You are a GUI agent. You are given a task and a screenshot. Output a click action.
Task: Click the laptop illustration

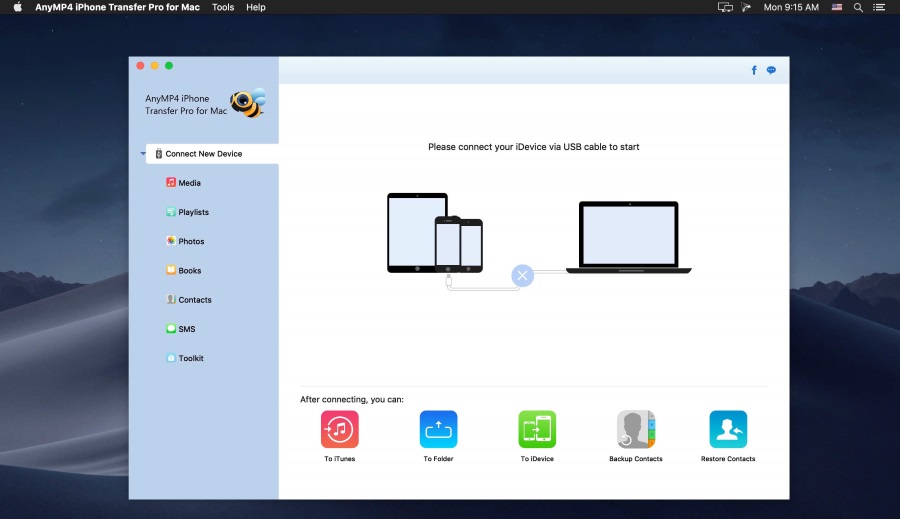click(629, 237)
